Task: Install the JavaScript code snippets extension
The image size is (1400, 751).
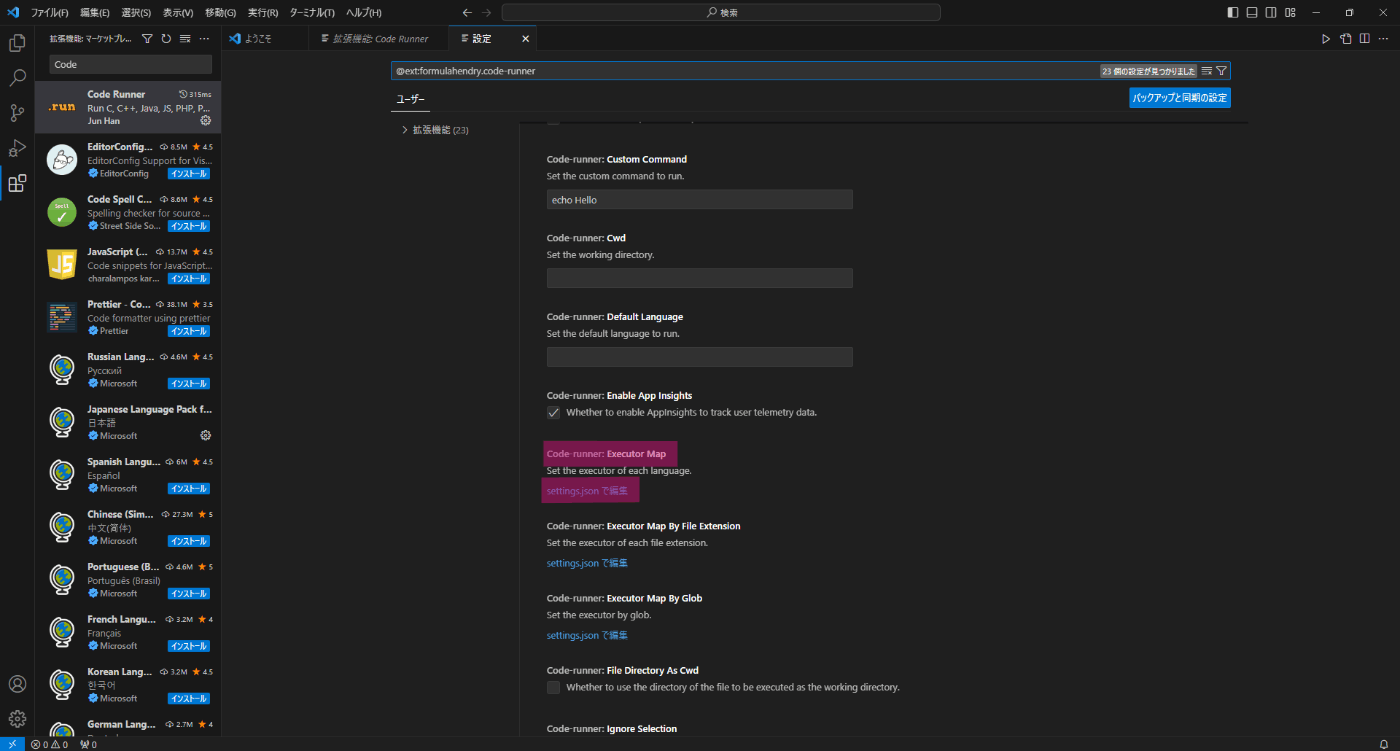Action: 188,278
